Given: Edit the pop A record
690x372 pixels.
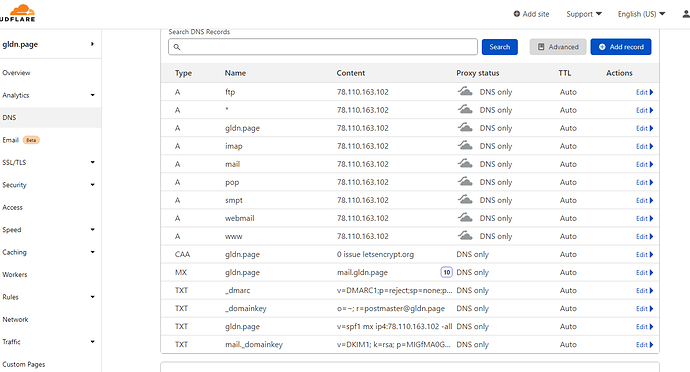Looking at the screenshot, I should coord(645,182).
